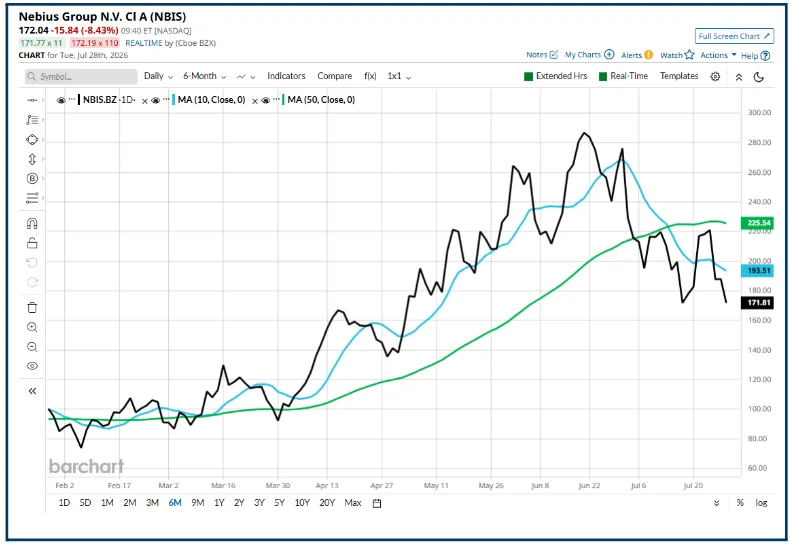
Task: Open chart type line style dropdown
Action: click(246, 77)
